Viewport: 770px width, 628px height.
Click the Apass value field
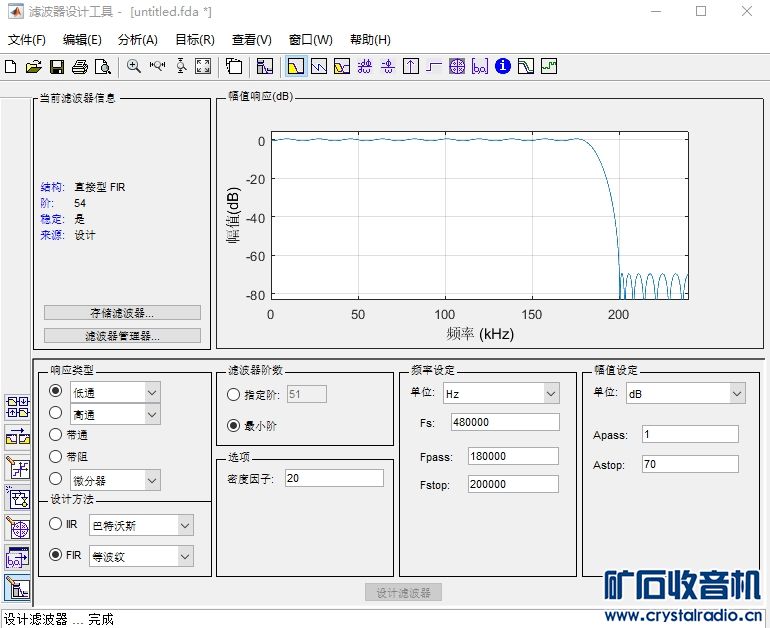690,434
